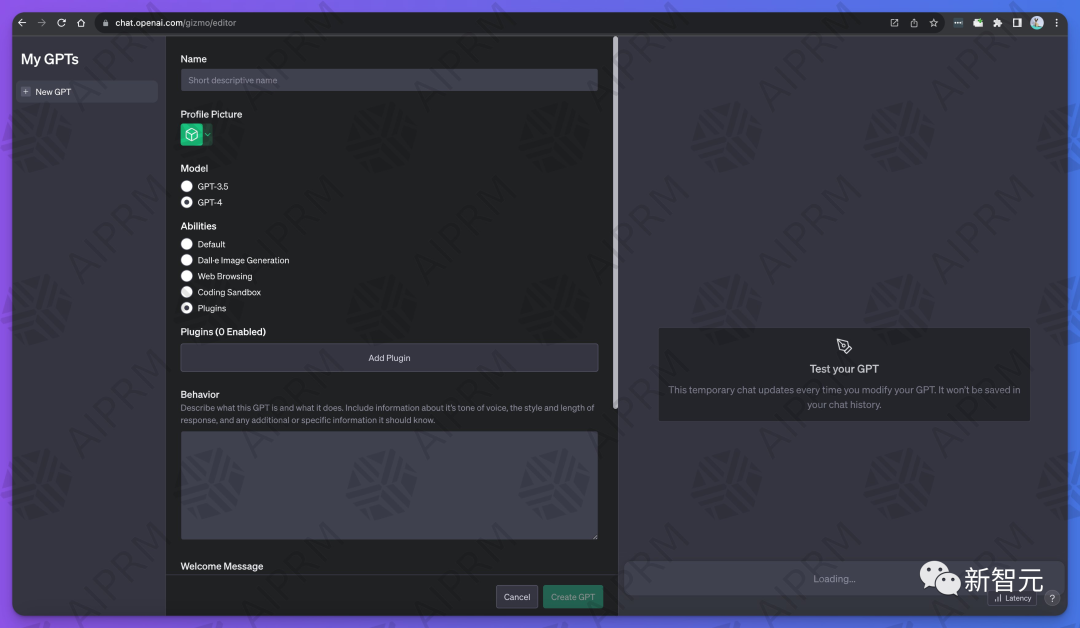Select the GPT-4 model option
Screen dimensions: 1080x628
click(x=187, y=202)
